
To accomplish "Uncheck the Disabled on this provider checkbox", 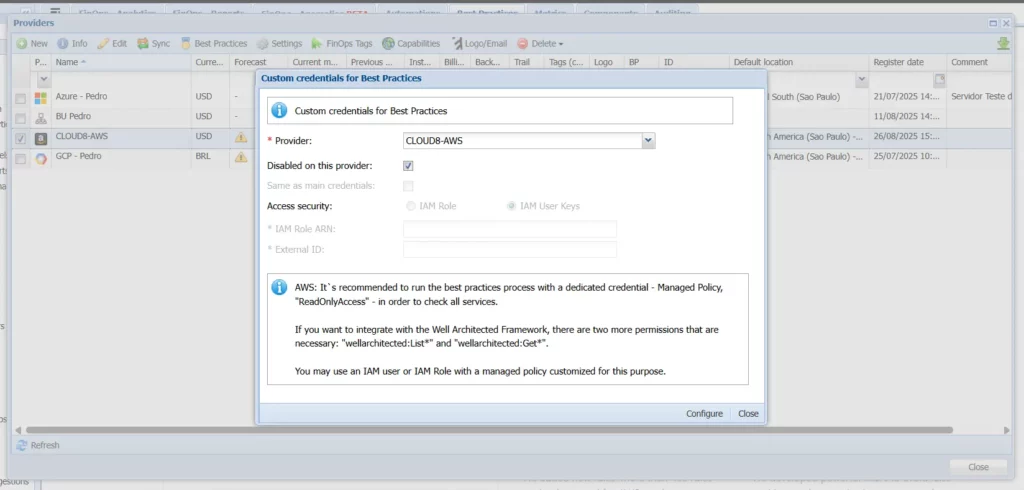I will tap(408, 166).
